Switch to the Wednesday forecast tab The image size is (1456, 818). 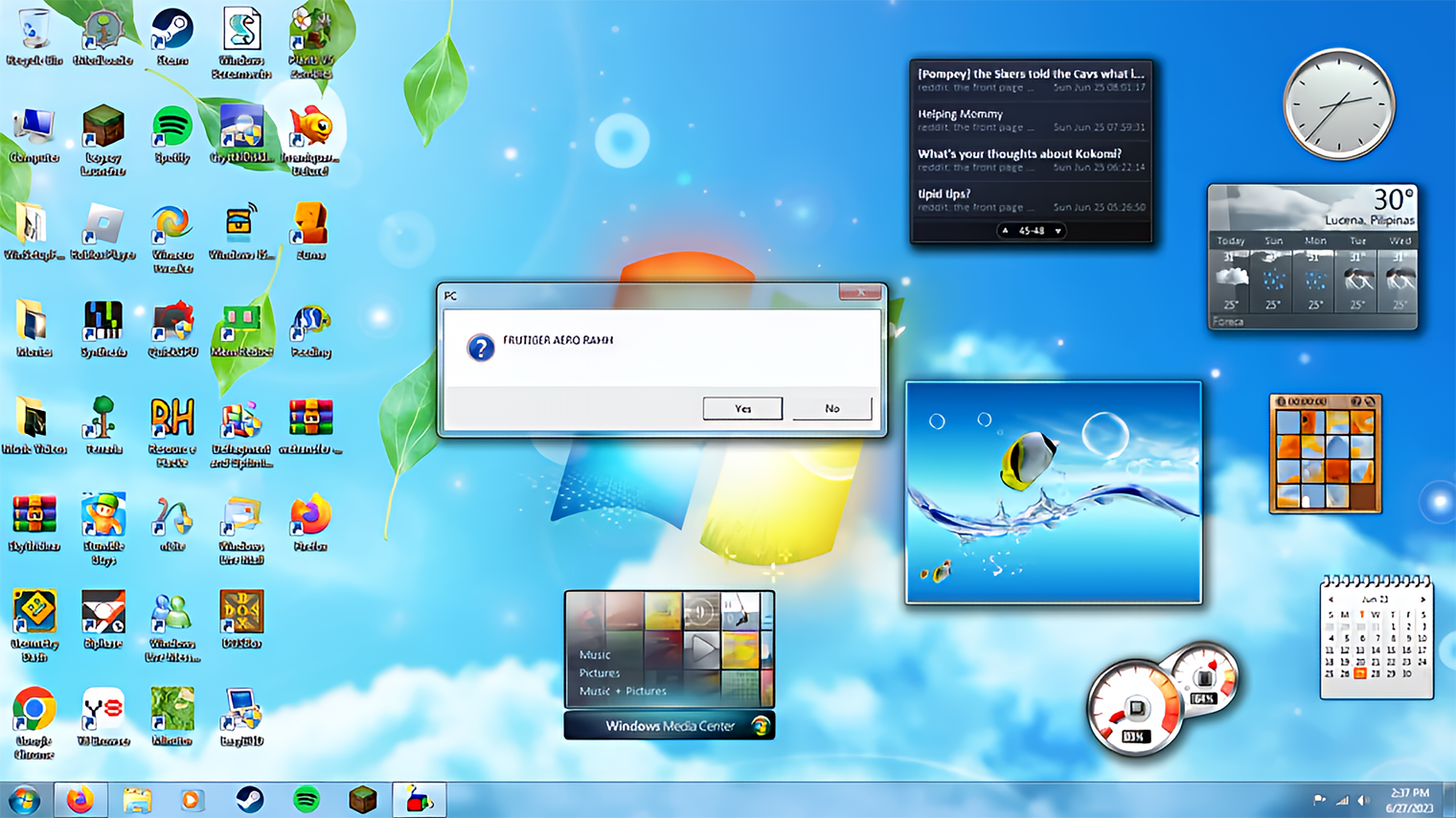coord(1399,240)
